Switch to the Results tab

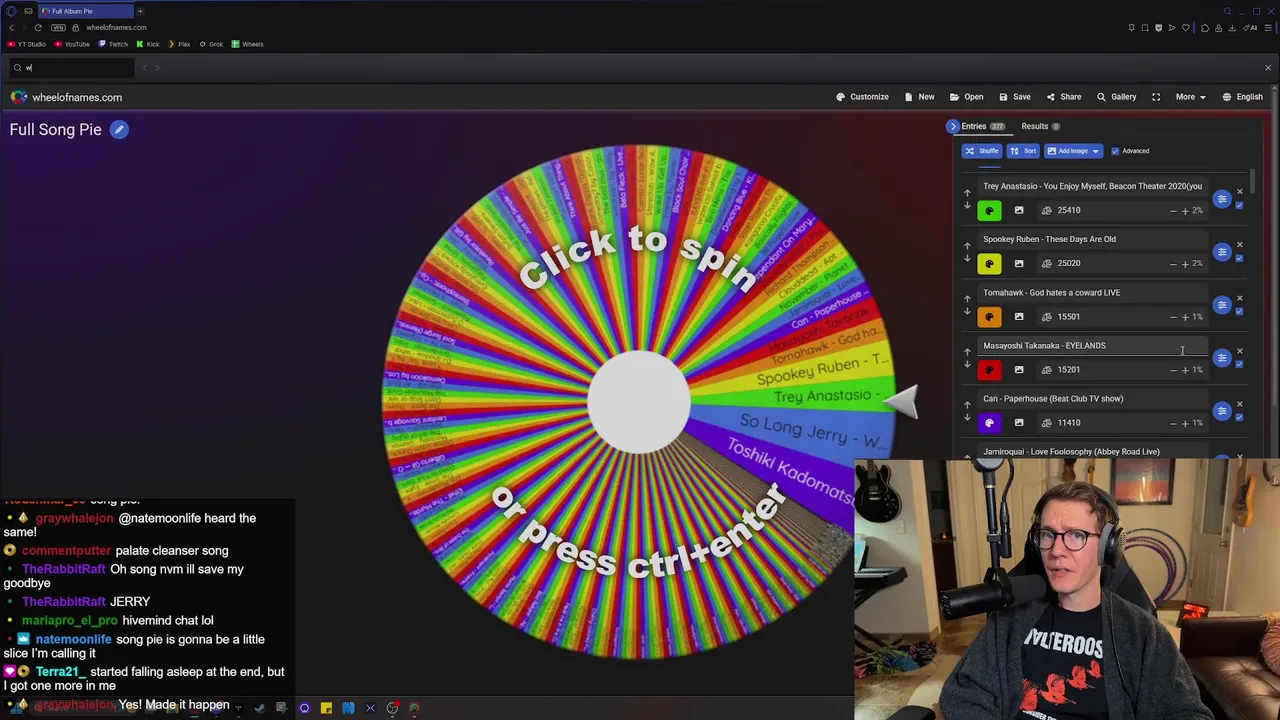point(1040,127)
